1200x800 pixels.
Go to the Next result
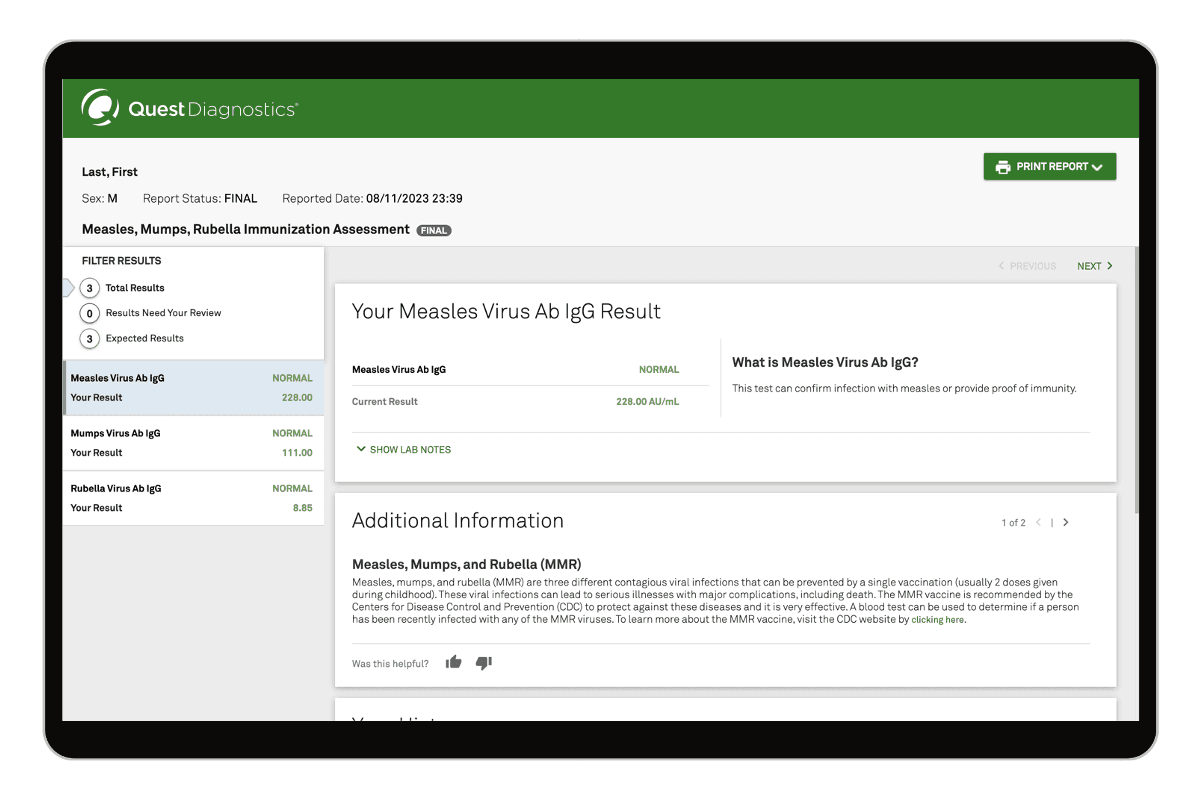pyautogui.click(x=1094, y=266)
